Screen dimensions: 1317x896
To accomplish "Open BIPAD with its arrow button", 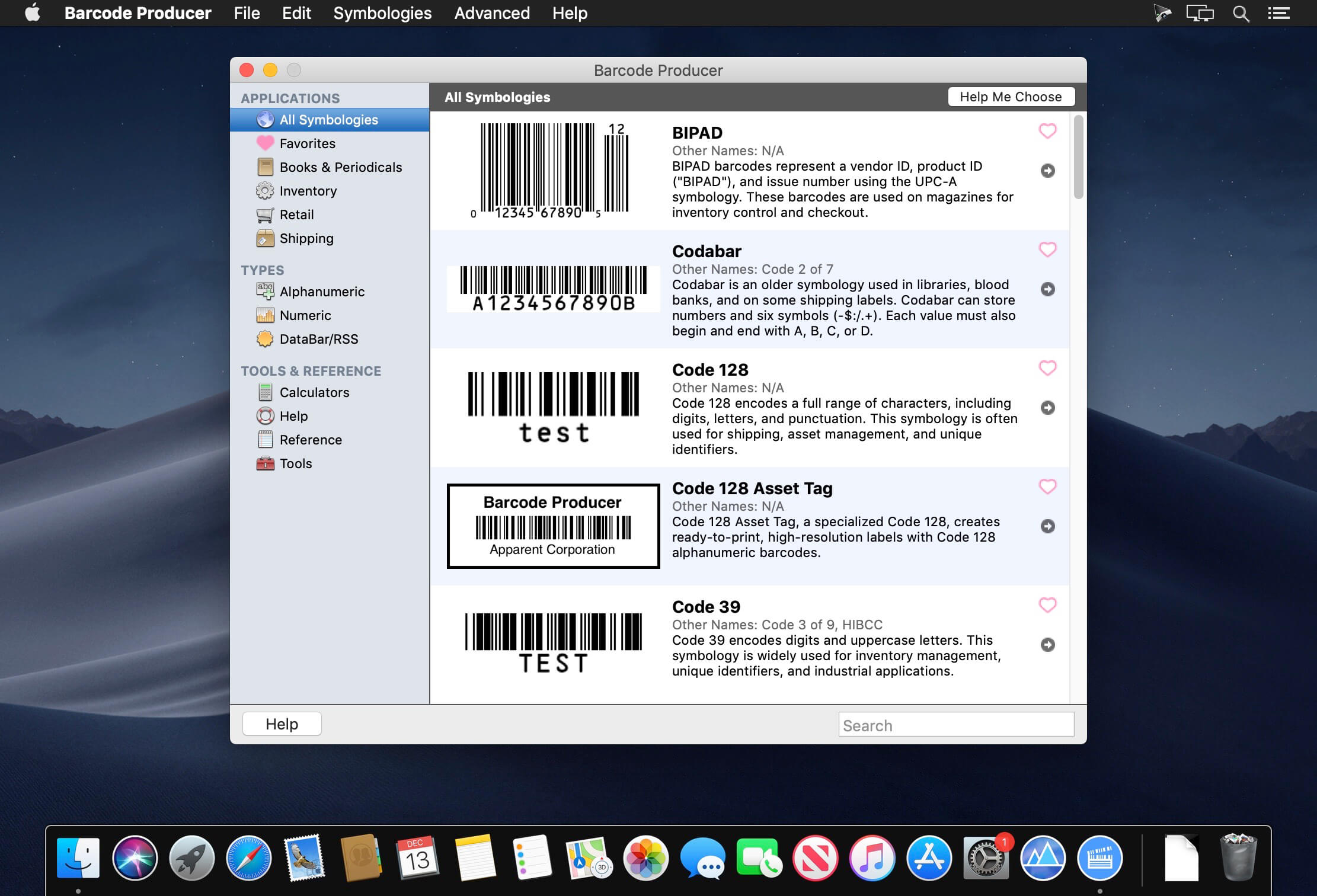I will pyautogui.click(x=1048, y=171).
